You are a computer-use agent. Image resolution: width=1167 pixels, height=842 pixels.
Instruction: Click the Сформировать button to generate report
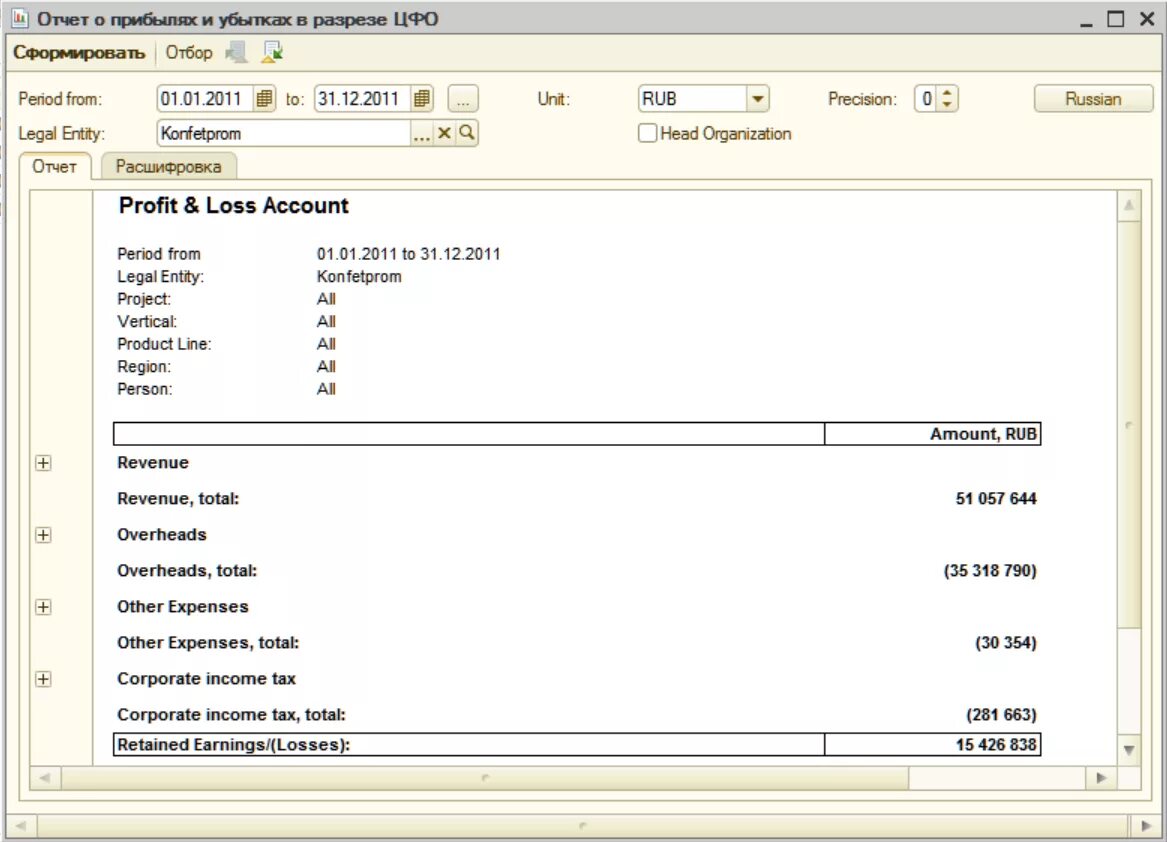[79, 53]
